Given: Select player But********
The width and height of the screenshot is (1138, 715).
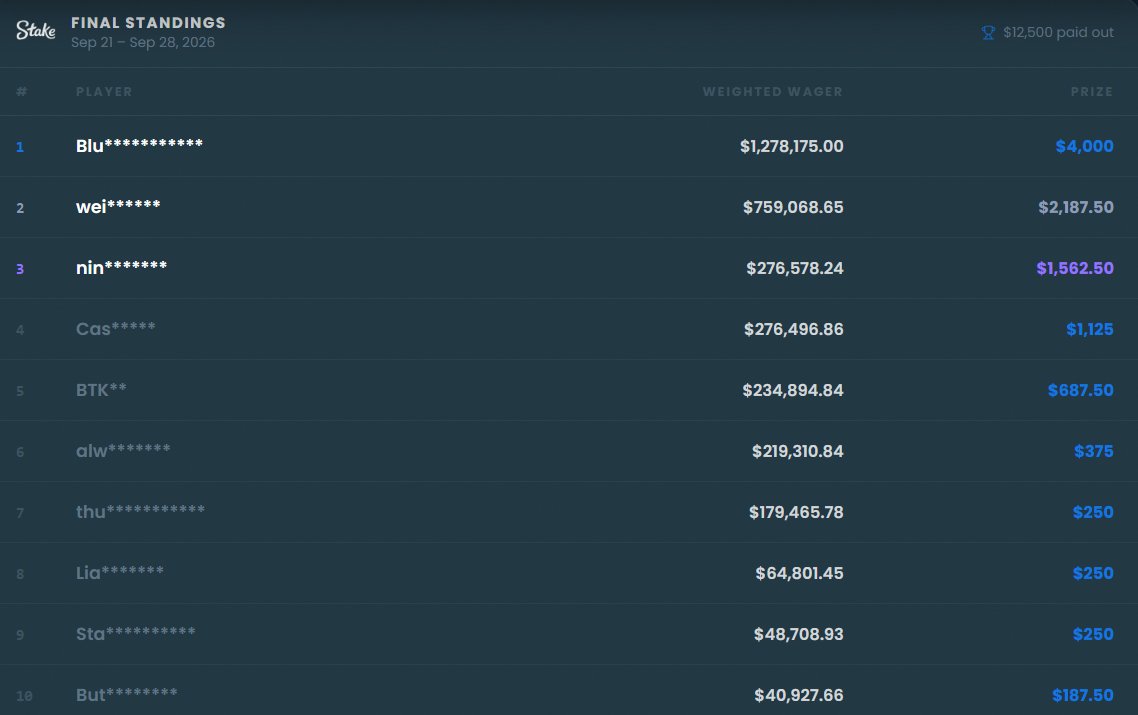Looking at the screenshot, I should (126, 694).
